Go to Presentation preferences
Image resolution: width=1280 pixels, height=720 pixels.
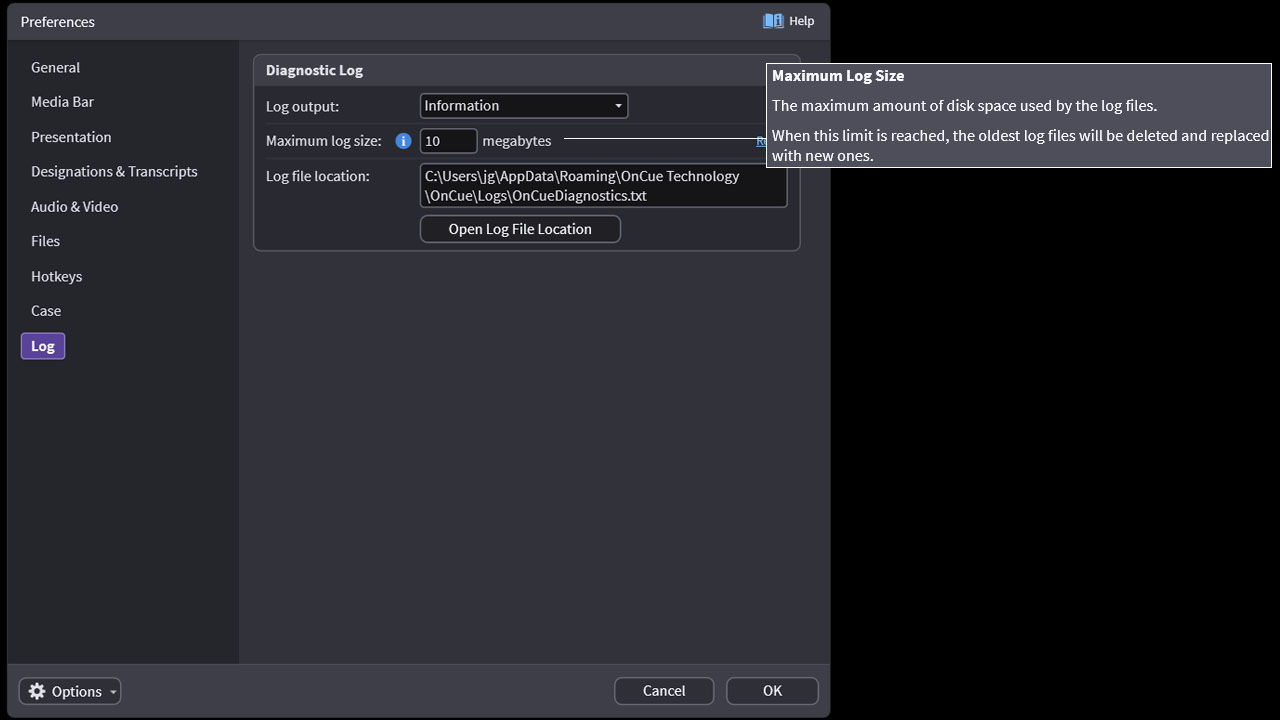coord(71,137)
